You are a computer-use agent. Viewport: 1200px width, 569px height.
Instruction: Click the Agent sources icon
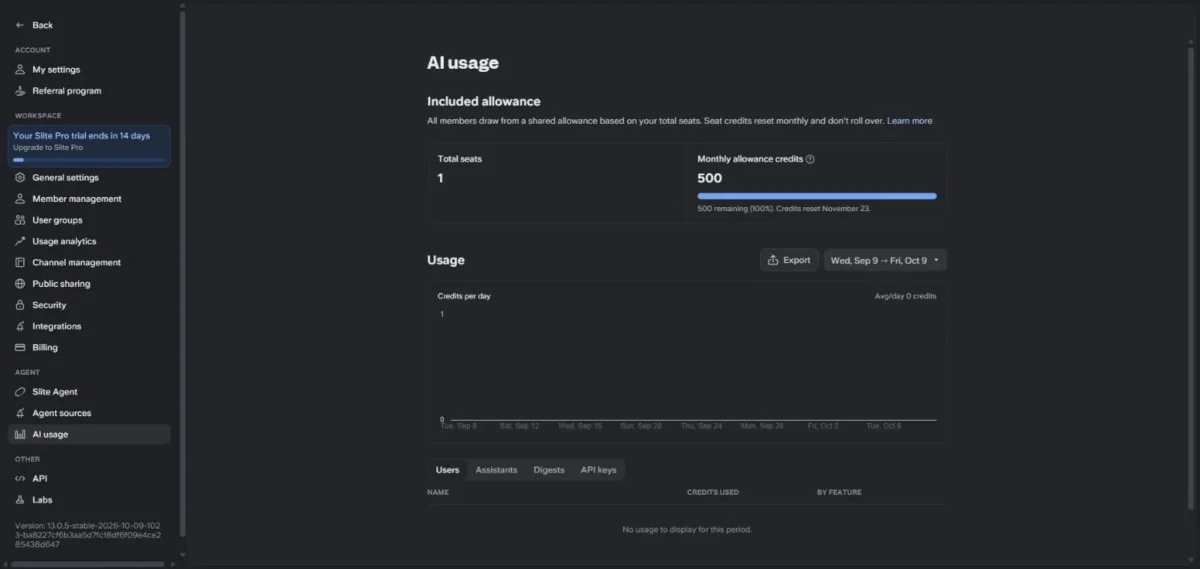[20, 413]
